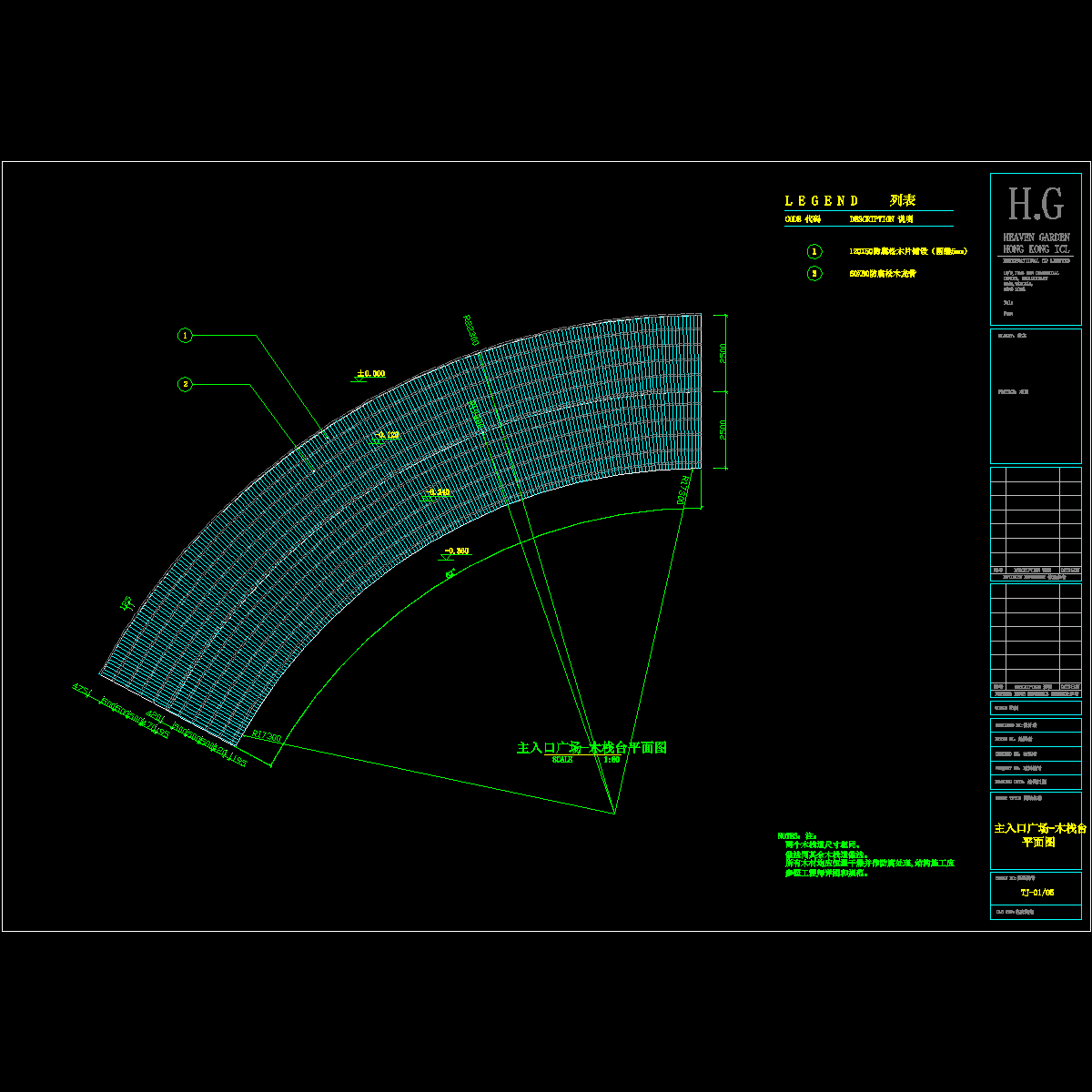This screenshot has height=1092, width=1092.
Task: Click the H.G company logo
Action: [1036, 206]
